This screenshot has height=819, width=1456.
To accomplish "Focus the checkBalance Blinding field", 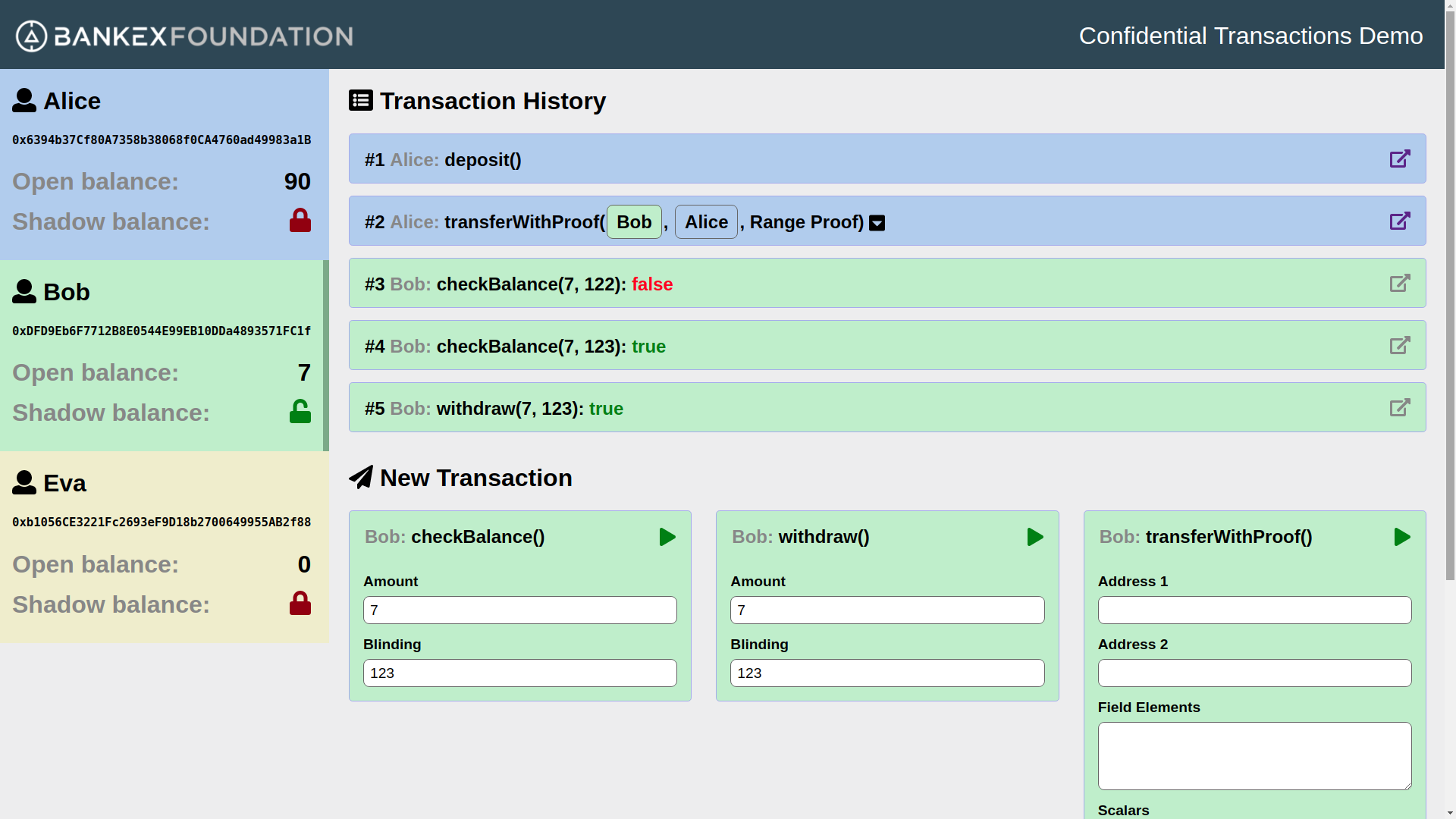I will point(520,673).
